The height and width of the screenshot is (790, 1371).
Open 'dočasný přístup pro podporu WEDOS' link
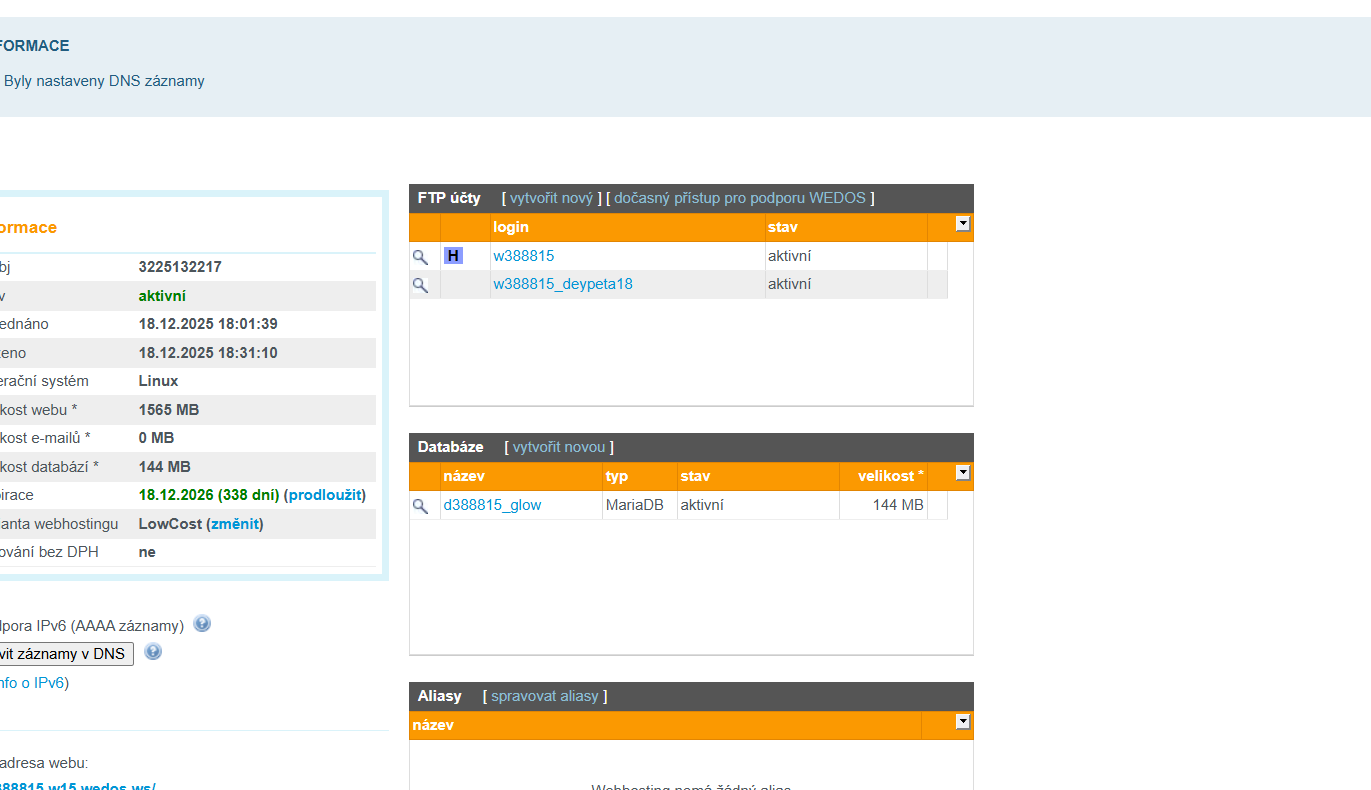pos(739,198)
